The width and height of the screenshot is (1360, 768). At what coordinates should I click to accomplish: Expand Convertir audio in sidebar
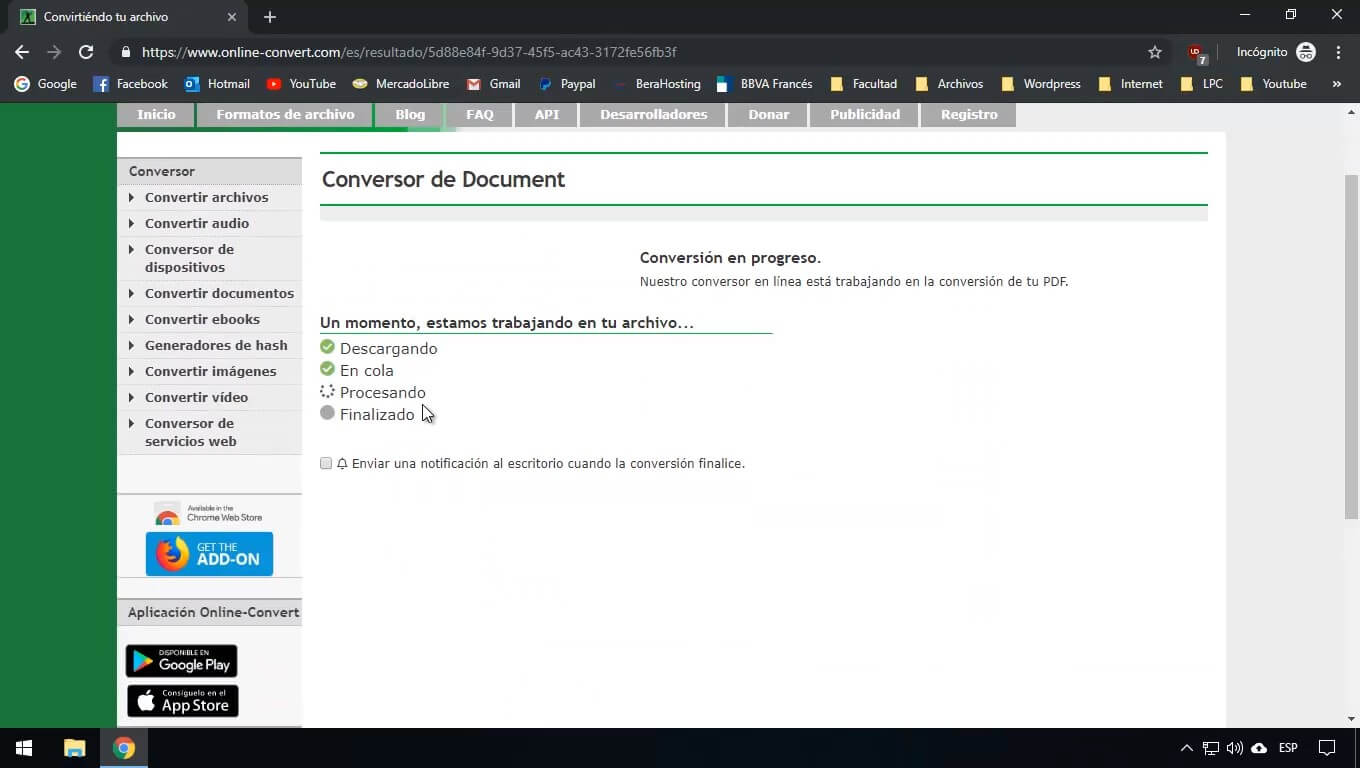[209, 223]
